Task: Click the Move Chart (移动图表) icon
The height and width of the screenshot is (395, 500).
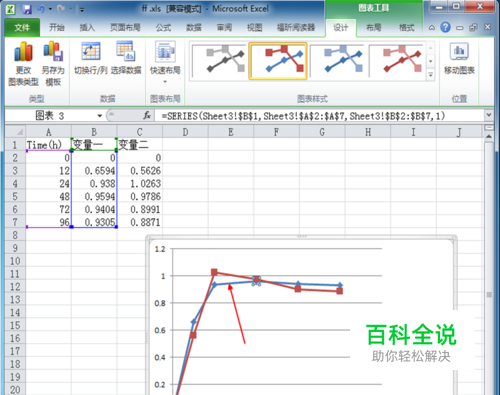Action: [459, 57]
